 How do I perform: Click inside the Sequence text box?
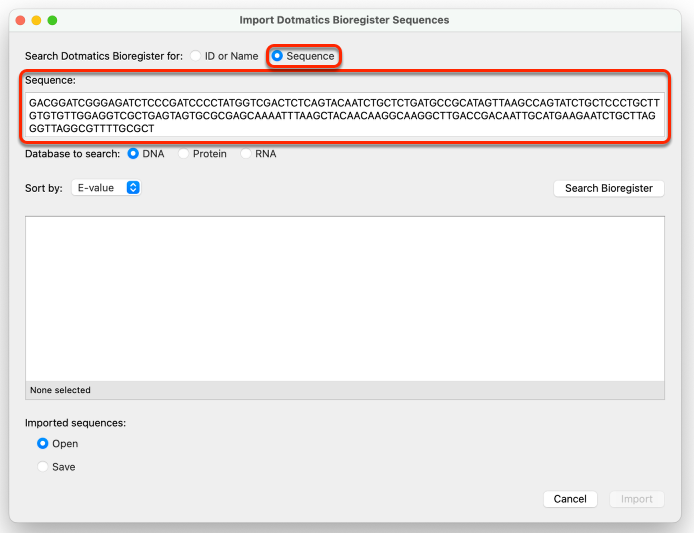pyautogui.click(x=345, y=115)
